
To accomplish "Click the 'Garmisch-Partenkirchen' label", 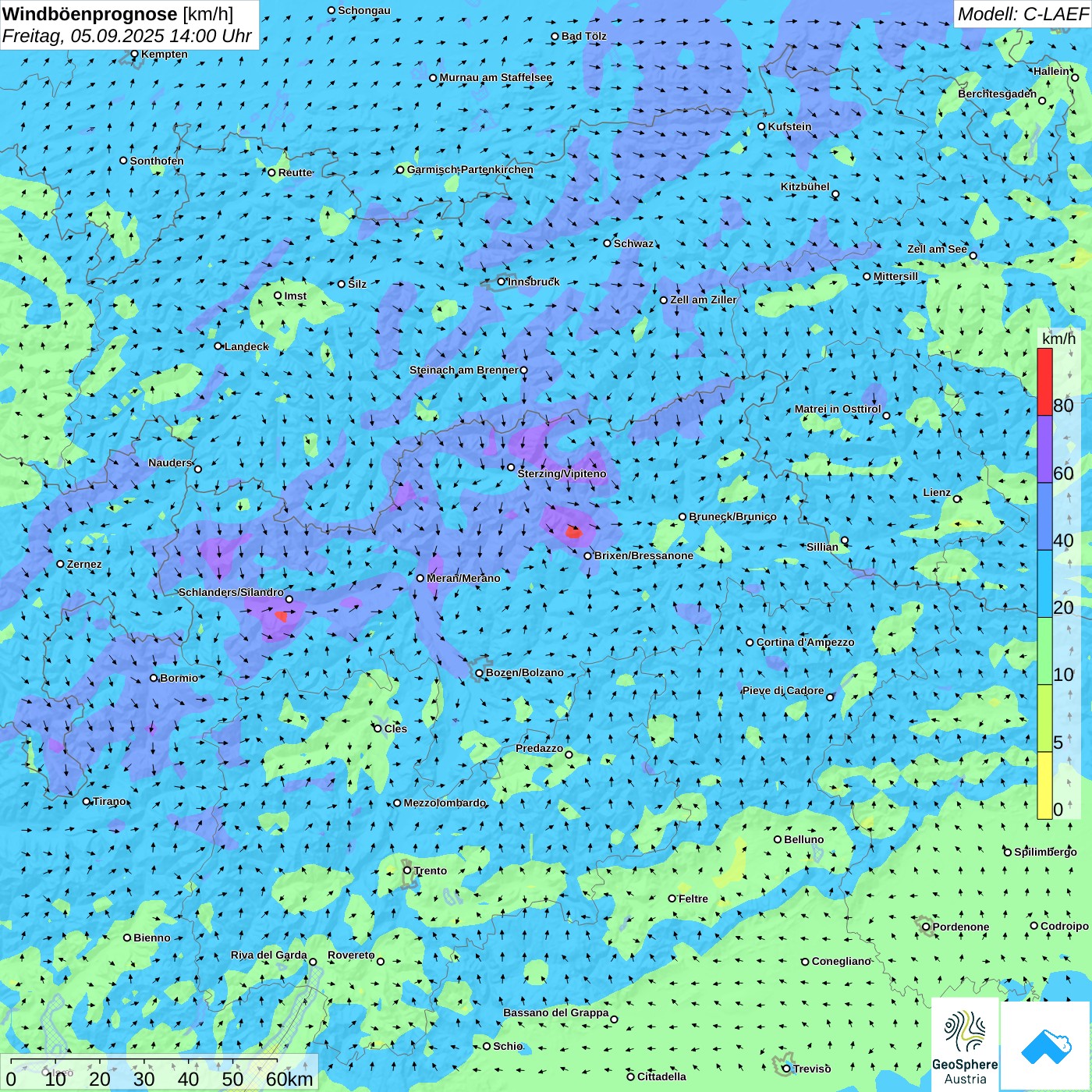I will [x=470, y=169].
